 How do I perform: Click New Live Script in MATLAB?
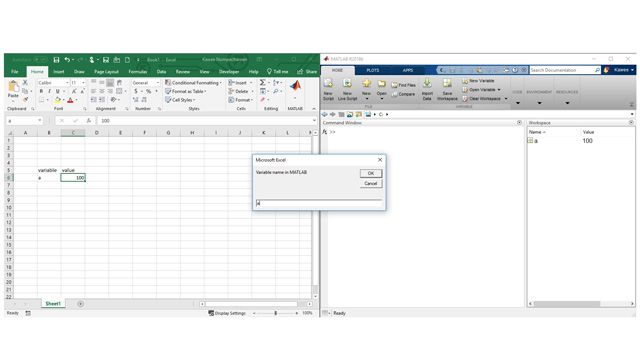347,89
